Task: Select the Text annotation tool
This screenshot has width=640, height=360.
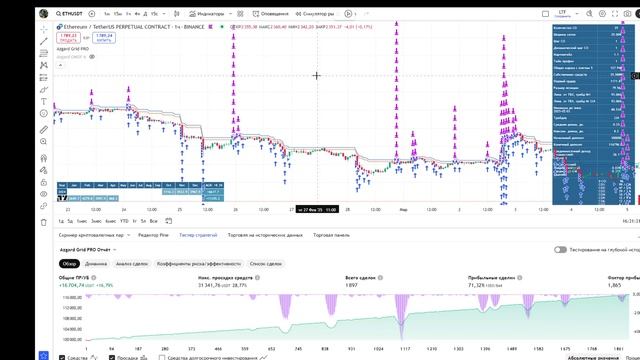Action: pyautogui.click(x=44, y=101)
